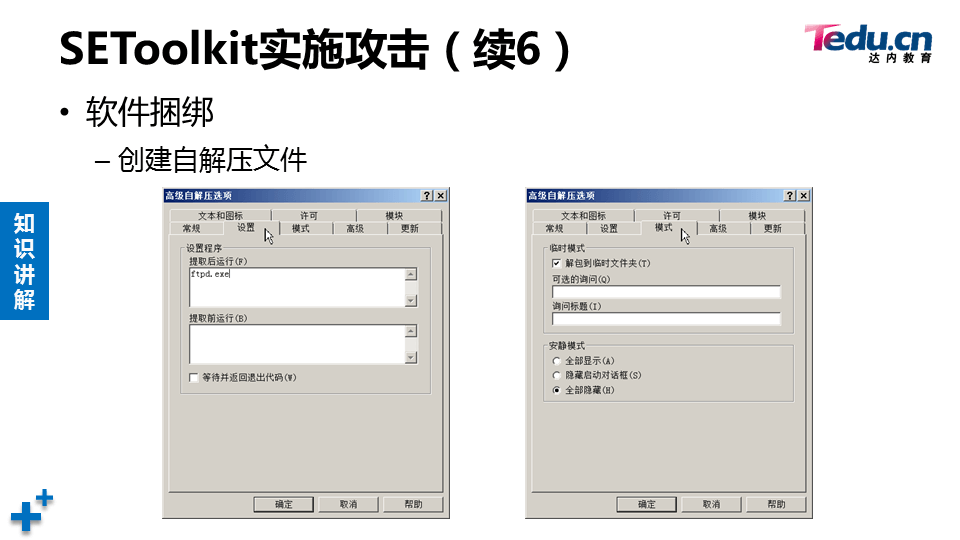The image size is (960, 540).
Task: Click the ? help icon in 设置程序 dialog
Action: tap(427, 195)
